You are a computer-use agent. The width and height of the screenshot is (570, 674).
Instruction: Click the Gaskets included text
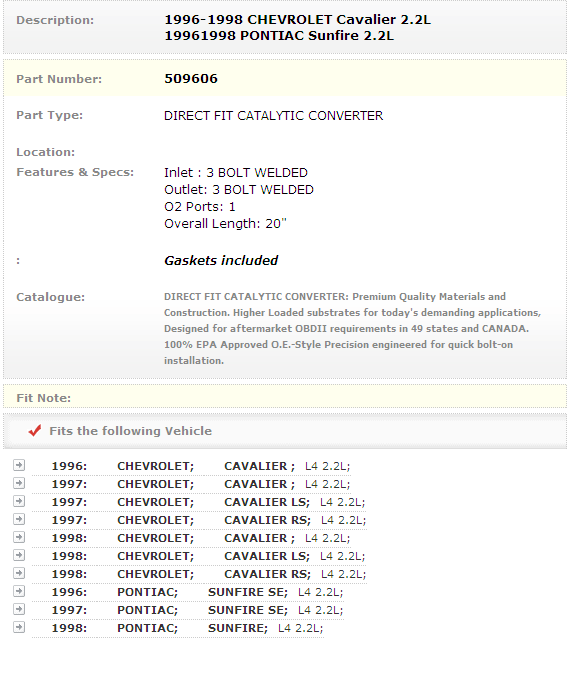(221, 260)
